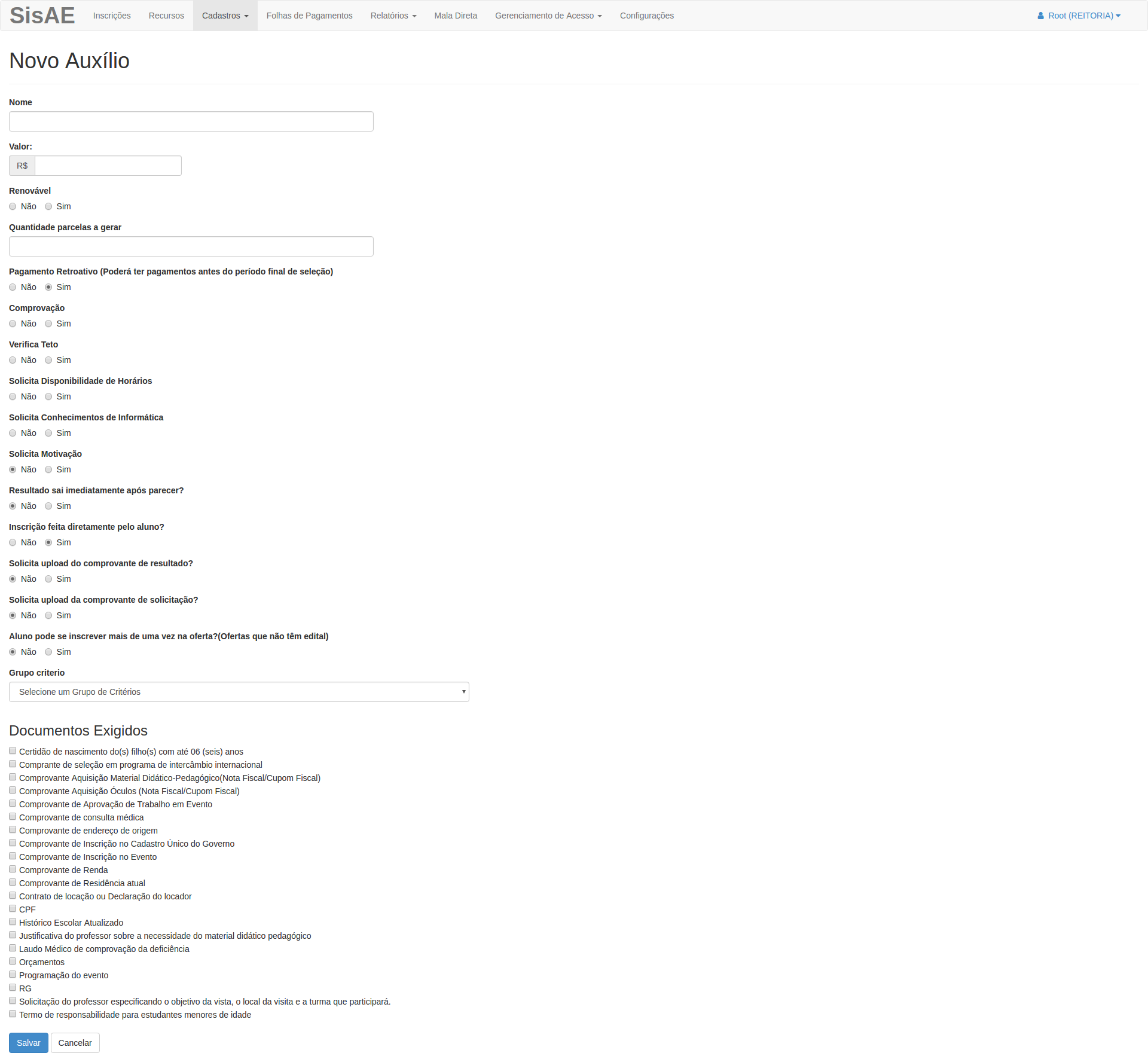Open the Recursos nav item
This screenshot has height=1059, width=1148.
tap(166, 16)
